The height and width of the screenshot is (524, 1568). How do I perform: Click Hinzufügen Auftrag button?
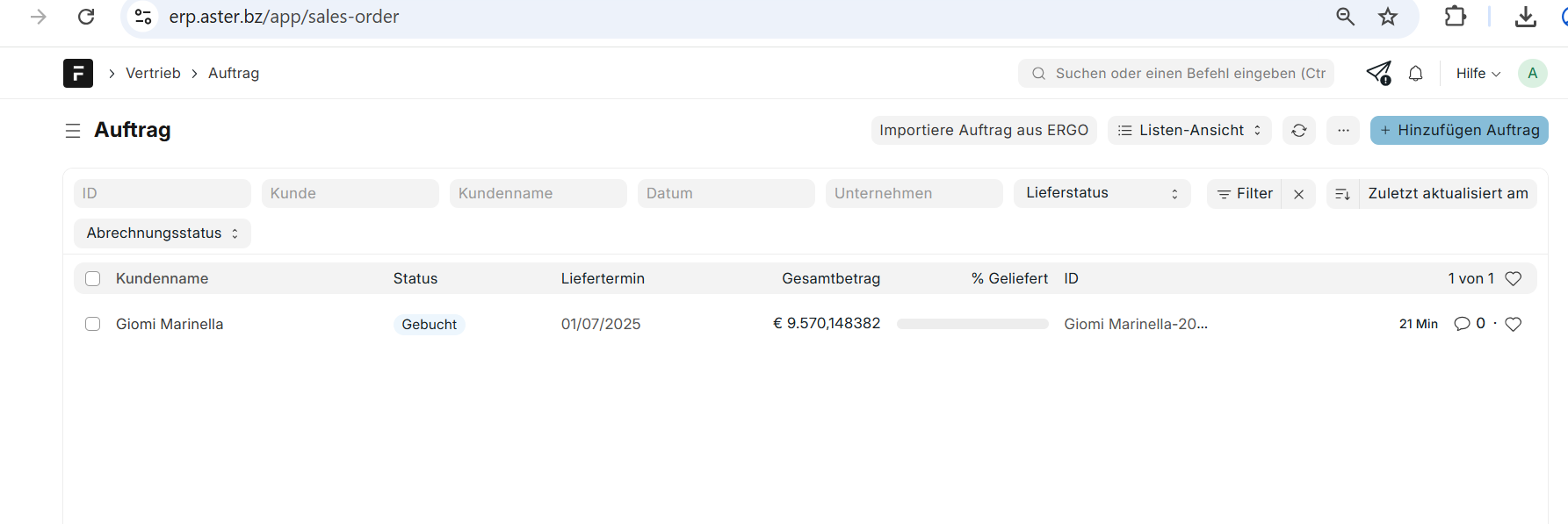pos(1459,131)
